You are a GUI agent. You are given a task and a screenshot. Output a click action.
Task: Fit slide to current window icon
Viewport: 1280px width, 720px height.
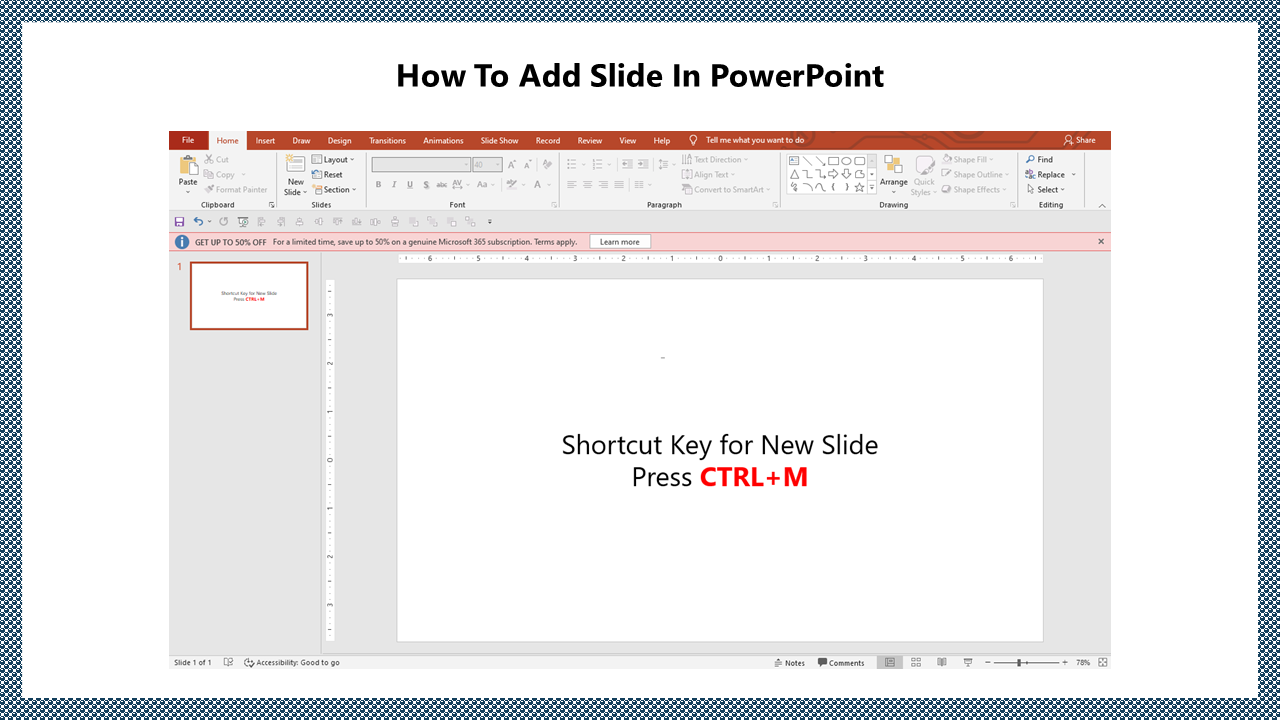1103,662
